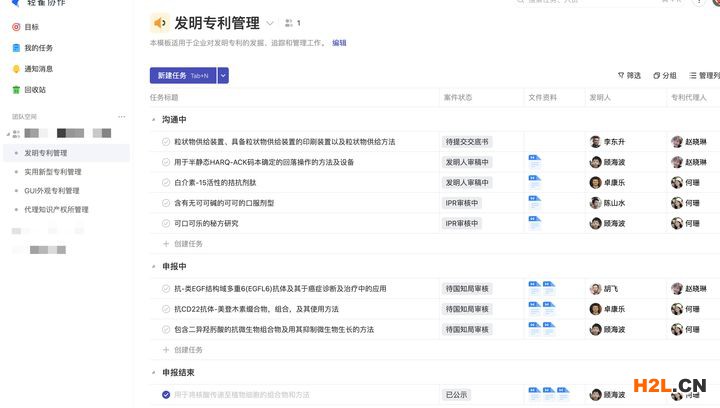Click 赵晓琳 agent in 粒状物供给装置 row
The height and width of the screenshot is (408, 720).
click(689, 142)
